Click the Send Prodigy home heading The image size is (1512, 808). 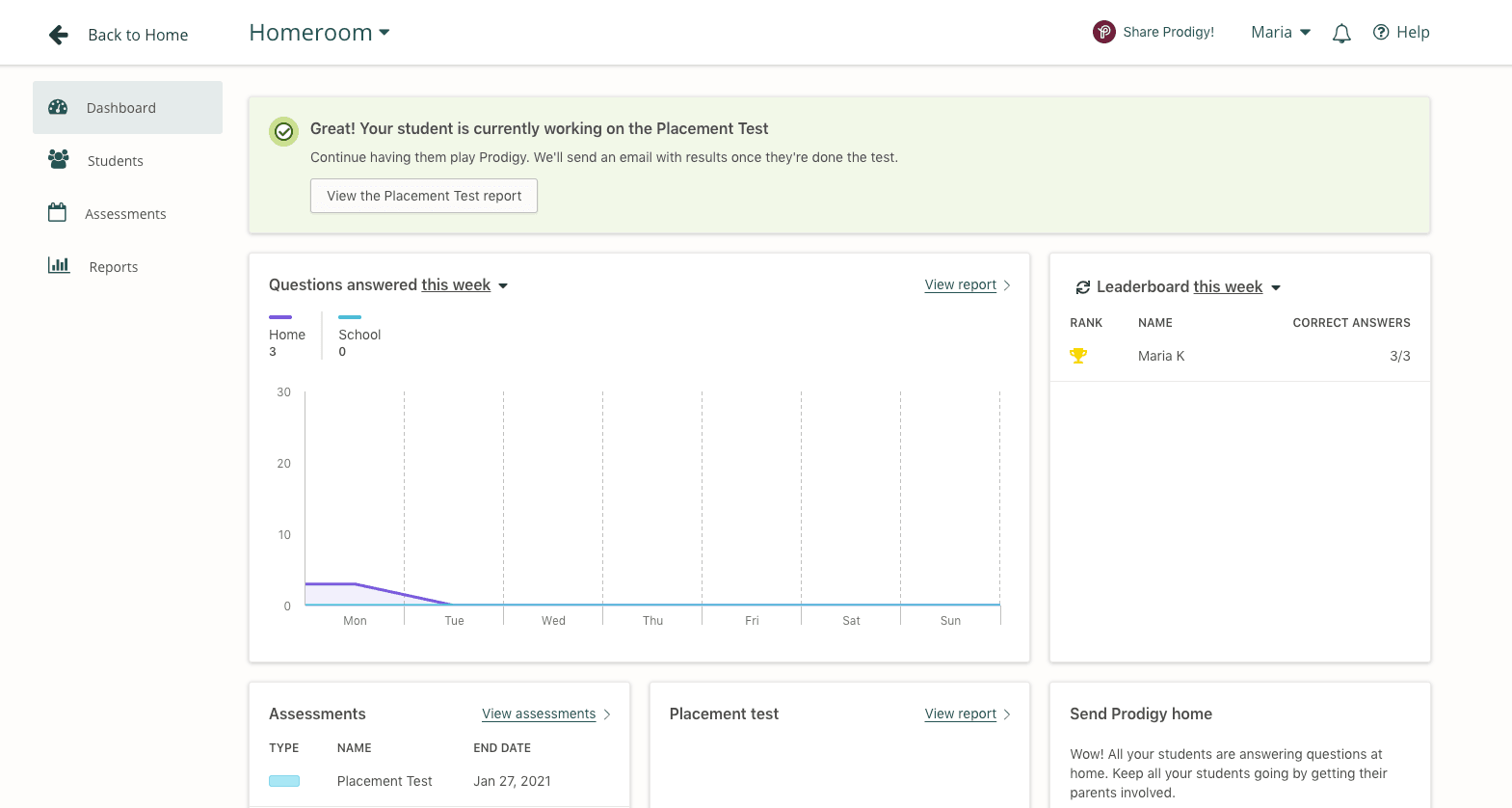[1141, 714]
